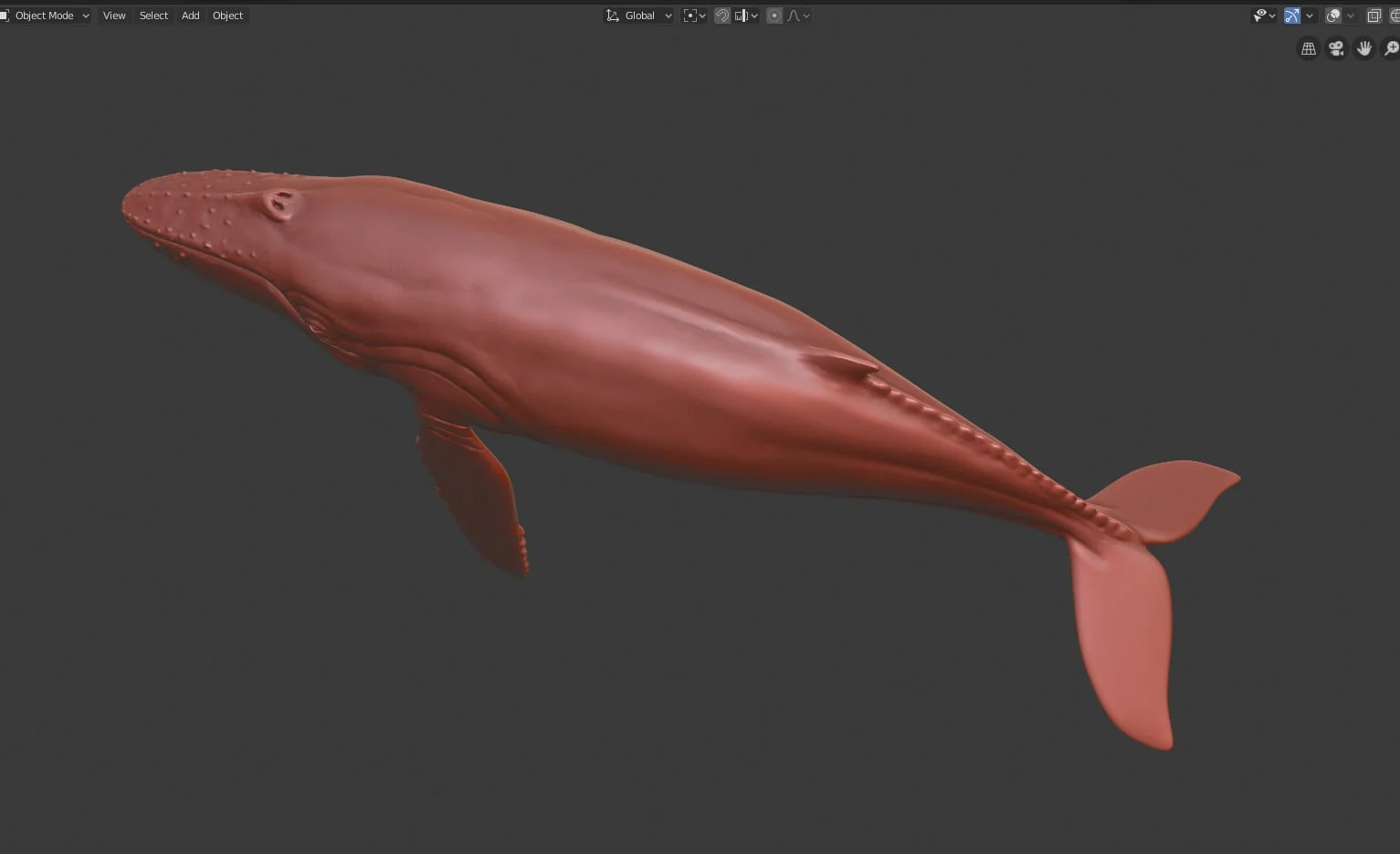Screen dimensions: 1400x854
Task: Select the Zoom magnifier icon in viewport controls
Action: point(1391,47)
